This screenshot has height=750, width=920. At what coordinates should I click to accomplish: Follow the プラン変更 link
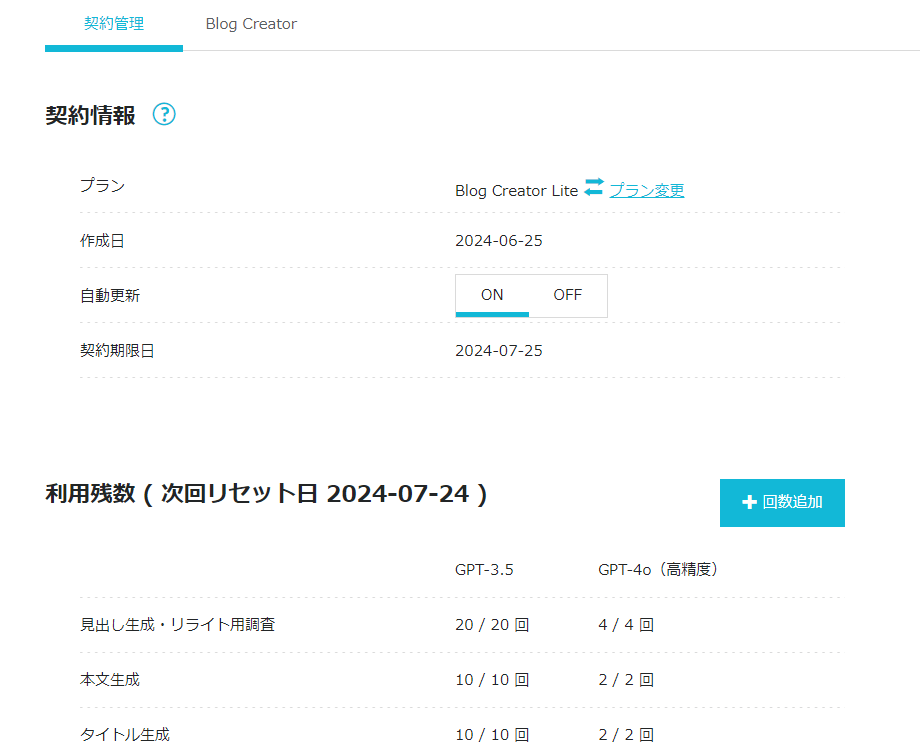pos(647,190)
